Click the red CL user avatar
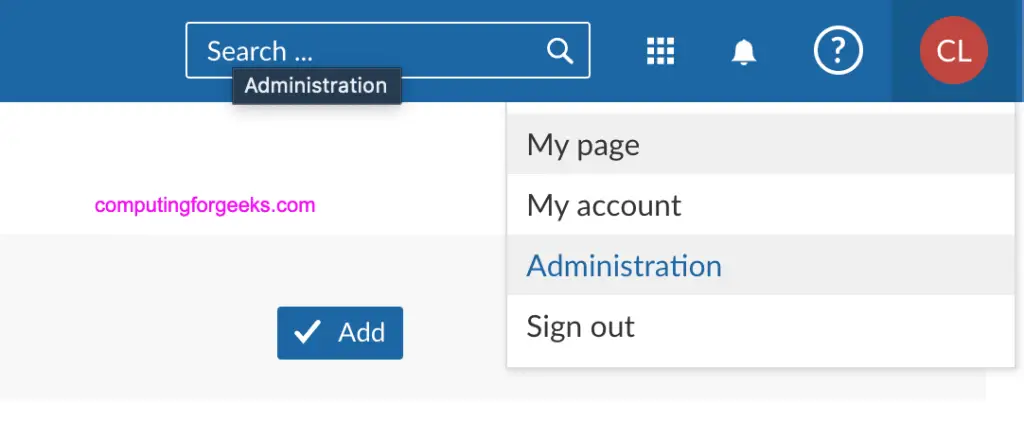1024x422 pixels. (953, 50)
